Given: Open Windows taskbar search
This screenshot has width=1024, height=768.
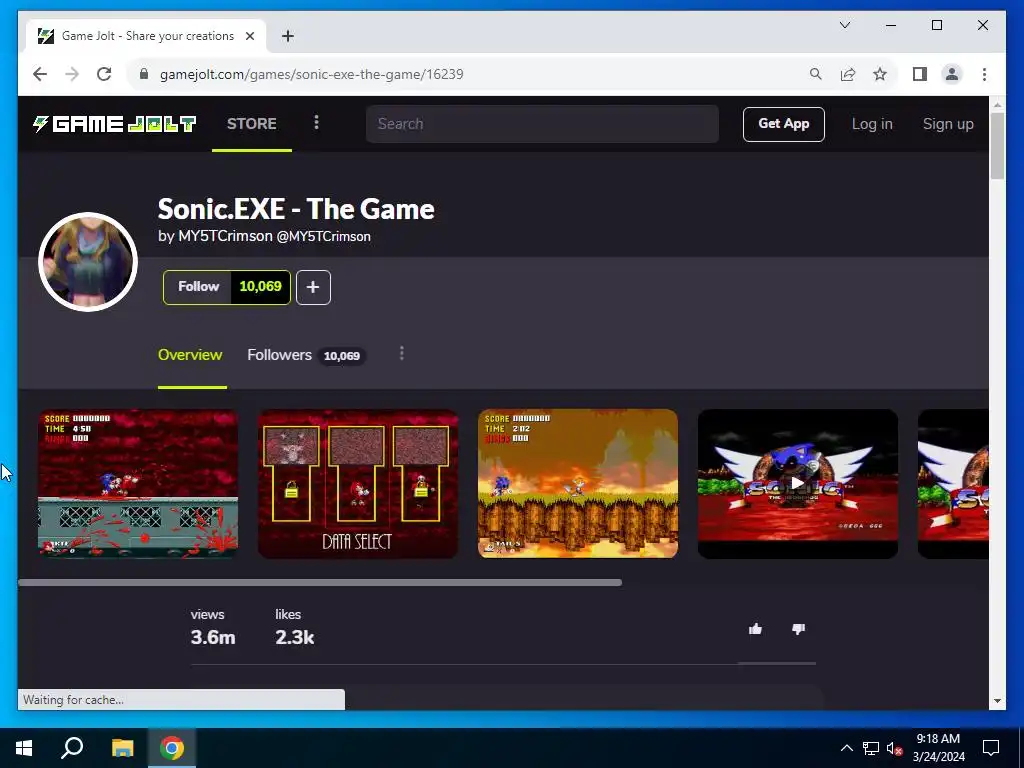Looking at the screenshot, I should pos(72,748).
